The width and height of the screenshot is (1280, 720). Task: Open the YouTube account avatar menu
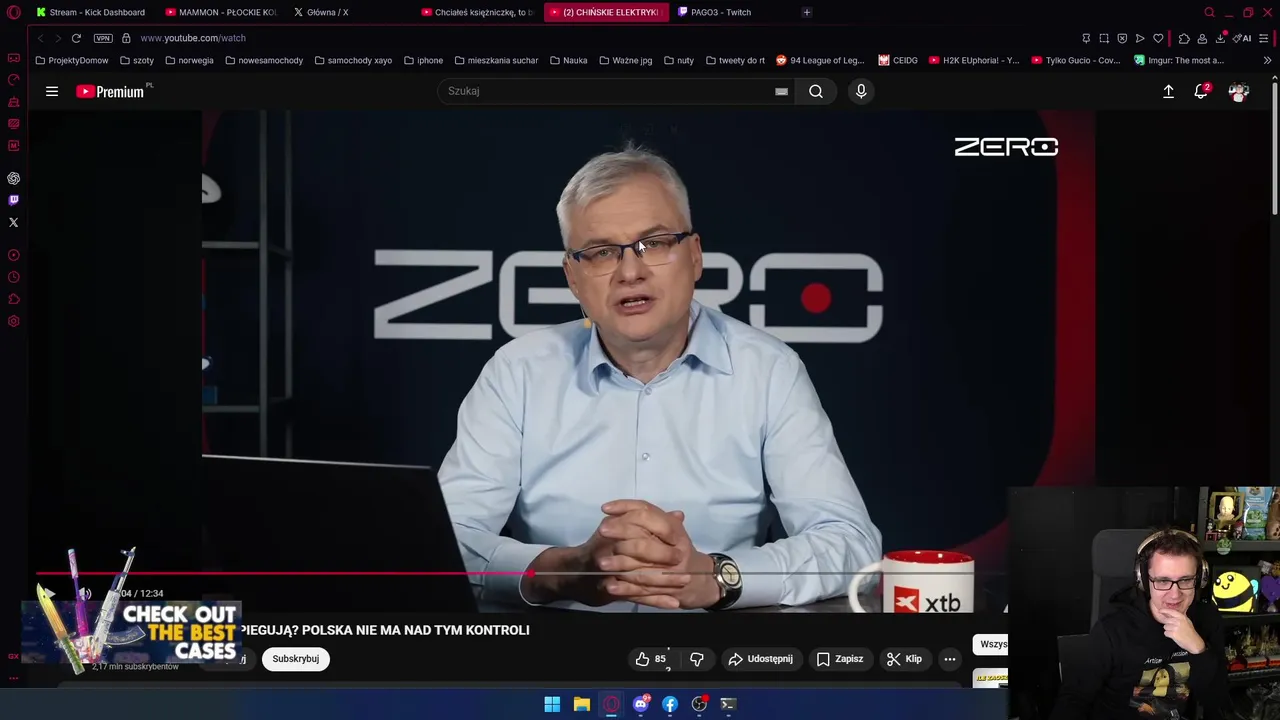point(1238,91)
